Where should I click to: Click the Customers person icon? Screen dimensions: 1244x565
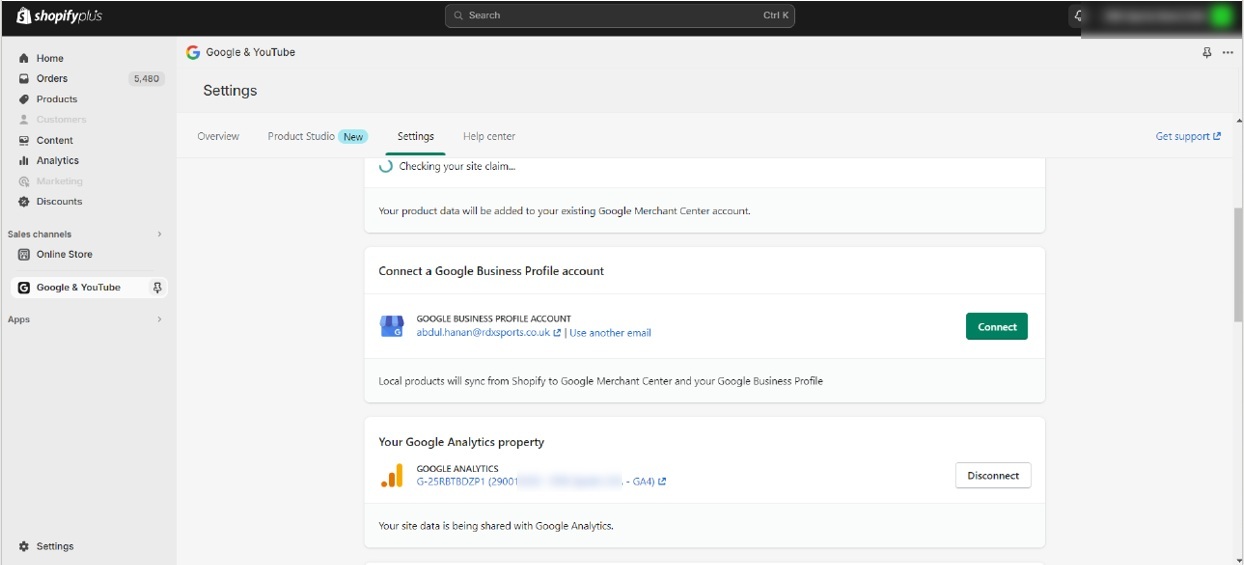[24, 119]
